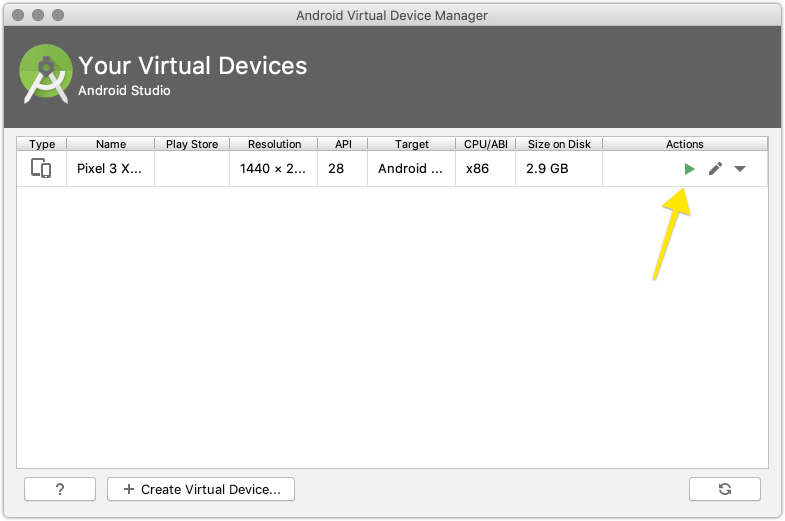This screenshot has height=521, width=785.
Task: Sort by Size on Disk column header
Action: (x=559, y=144)
